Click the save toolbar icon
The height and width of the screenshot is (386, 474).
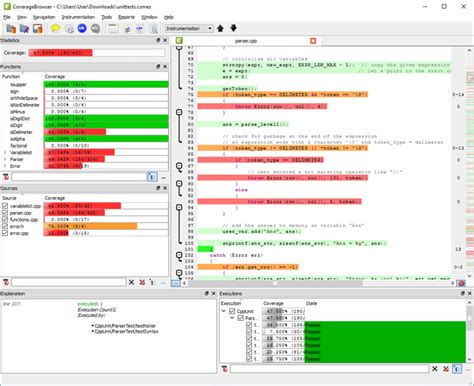37,29
